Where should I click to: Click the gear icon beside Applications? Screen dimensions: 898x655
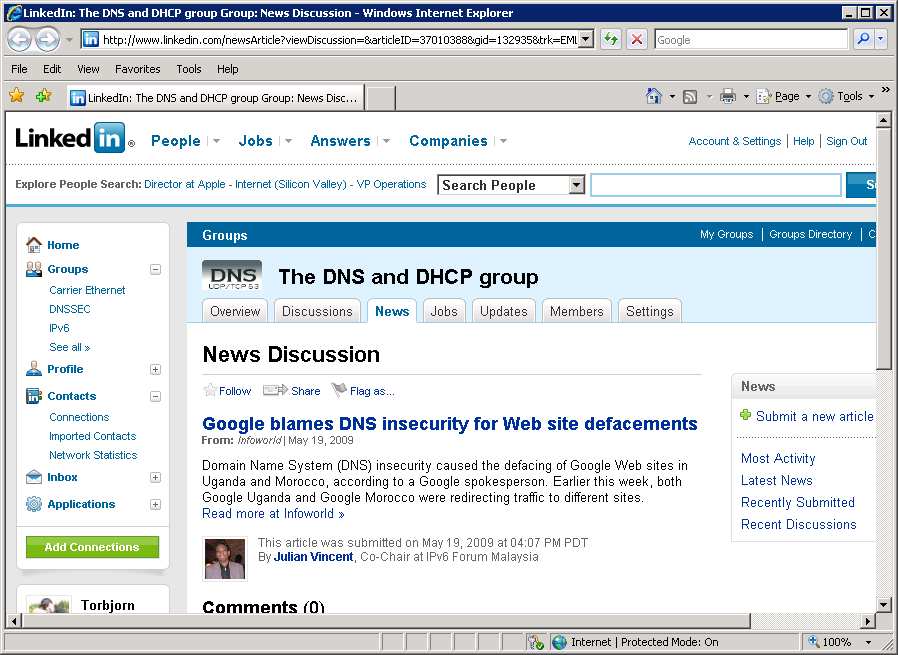[34, 504]
